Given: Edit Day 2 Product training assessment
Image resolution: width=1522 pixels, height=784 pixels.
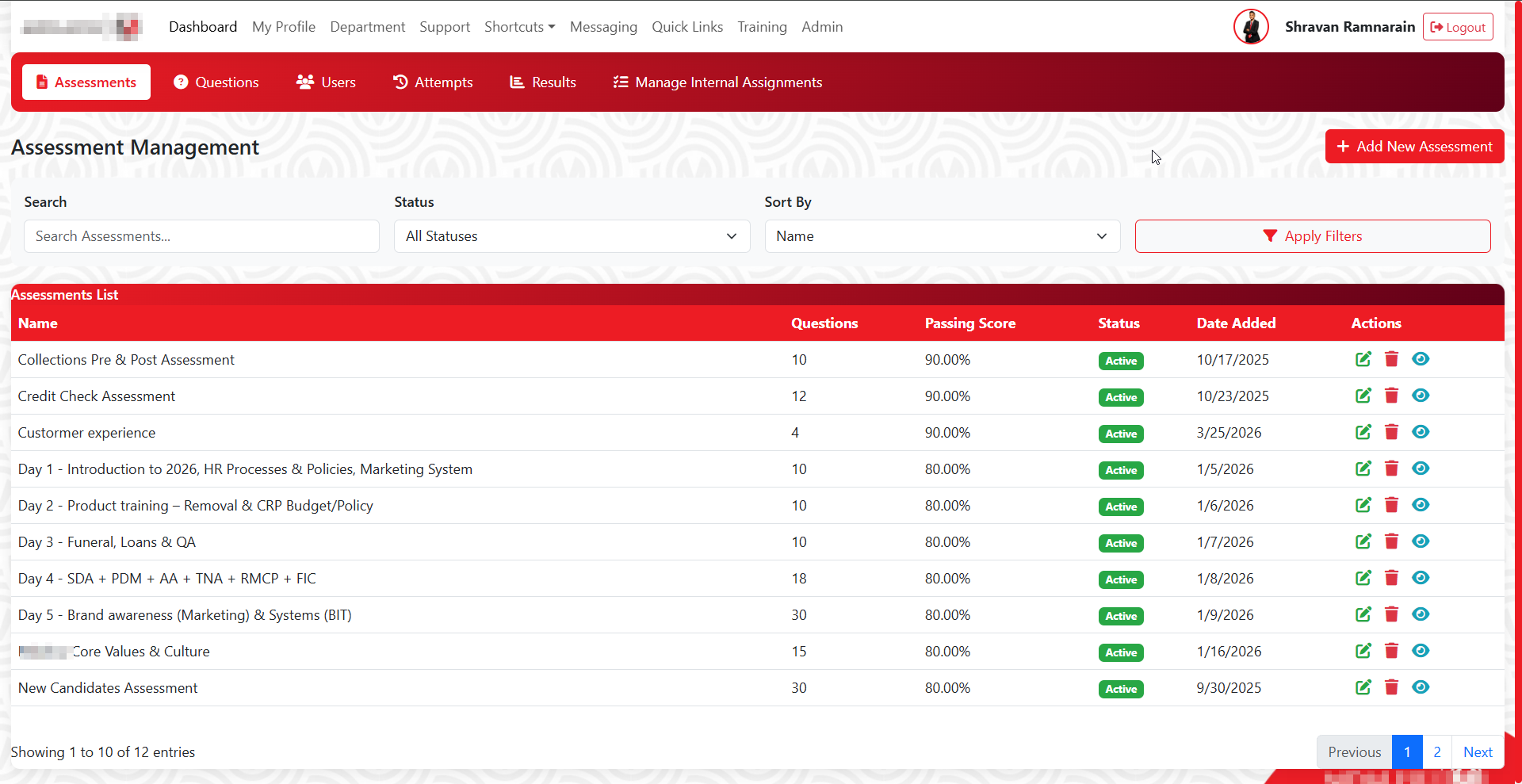Looking at the screenshot, I should pos(1363,505).
